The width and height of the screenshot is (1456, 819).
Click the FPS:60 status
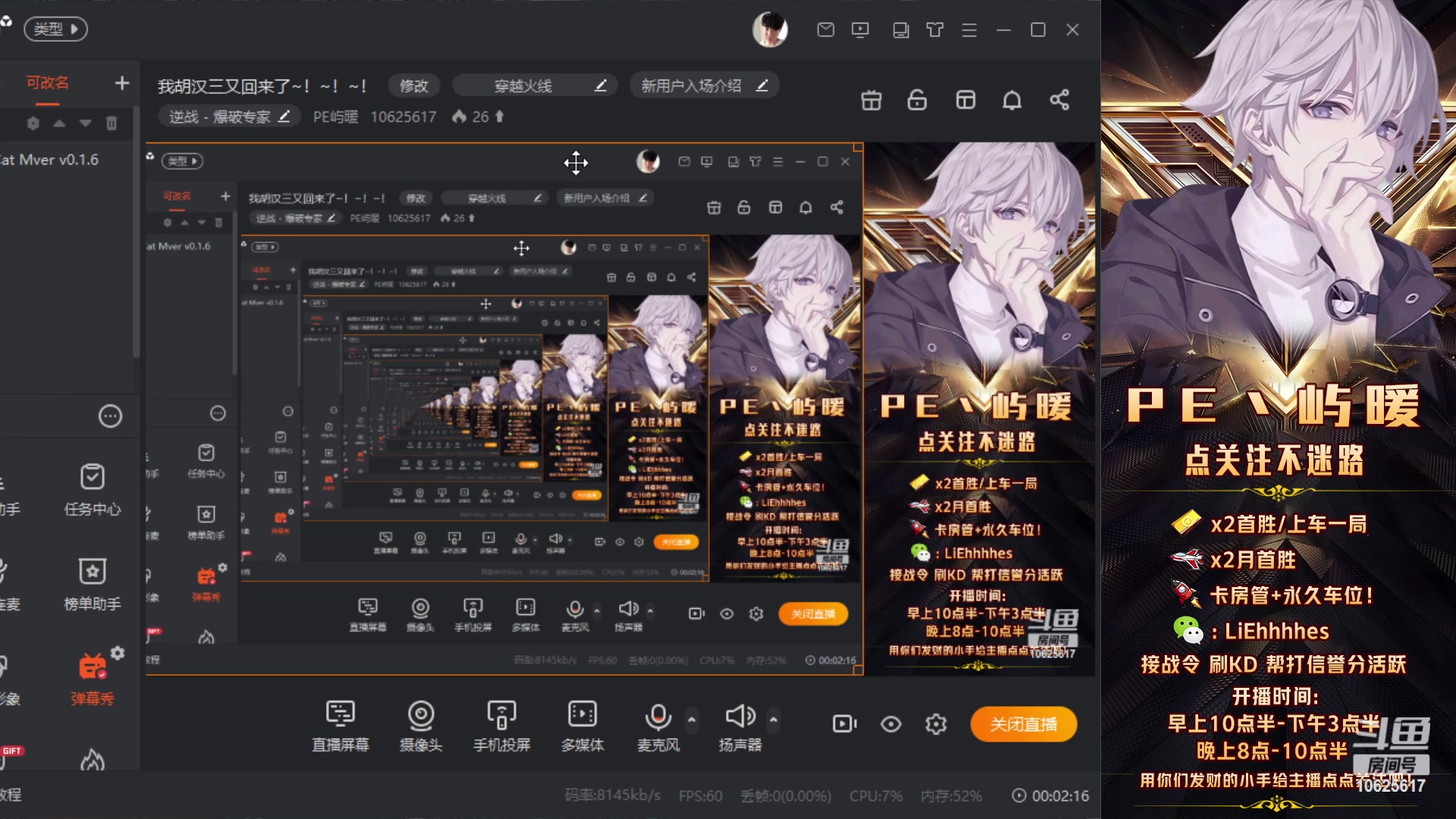point(701,795)
